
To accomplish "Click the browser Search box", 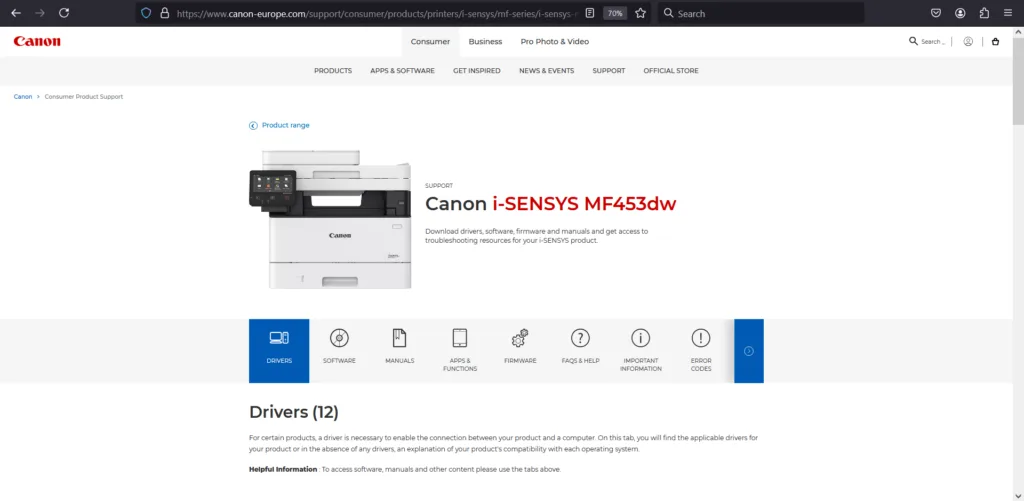I will (761, 13).
